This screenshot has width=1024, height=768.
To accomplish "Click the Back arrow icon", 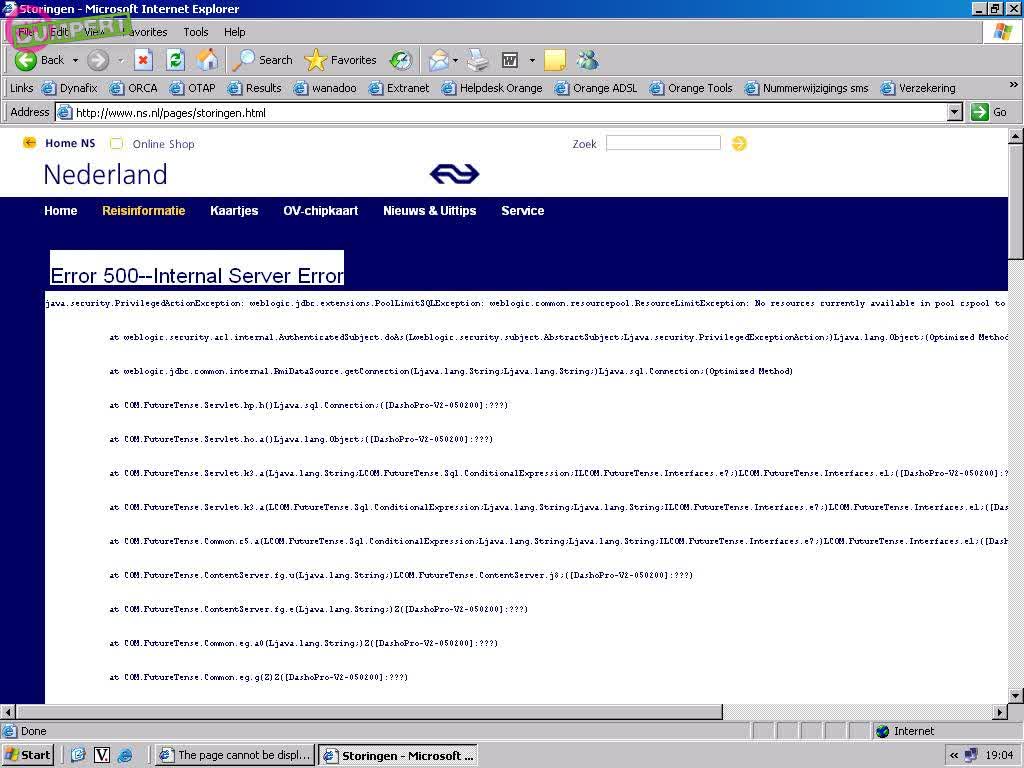I will coord(25,60).
